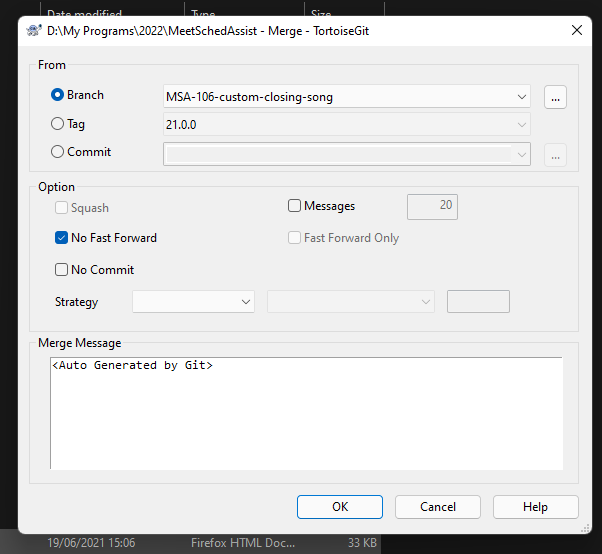The height and width of the screenshot is (554, 602).
Task: Select the Commit radio button
Action: (57, 152)
